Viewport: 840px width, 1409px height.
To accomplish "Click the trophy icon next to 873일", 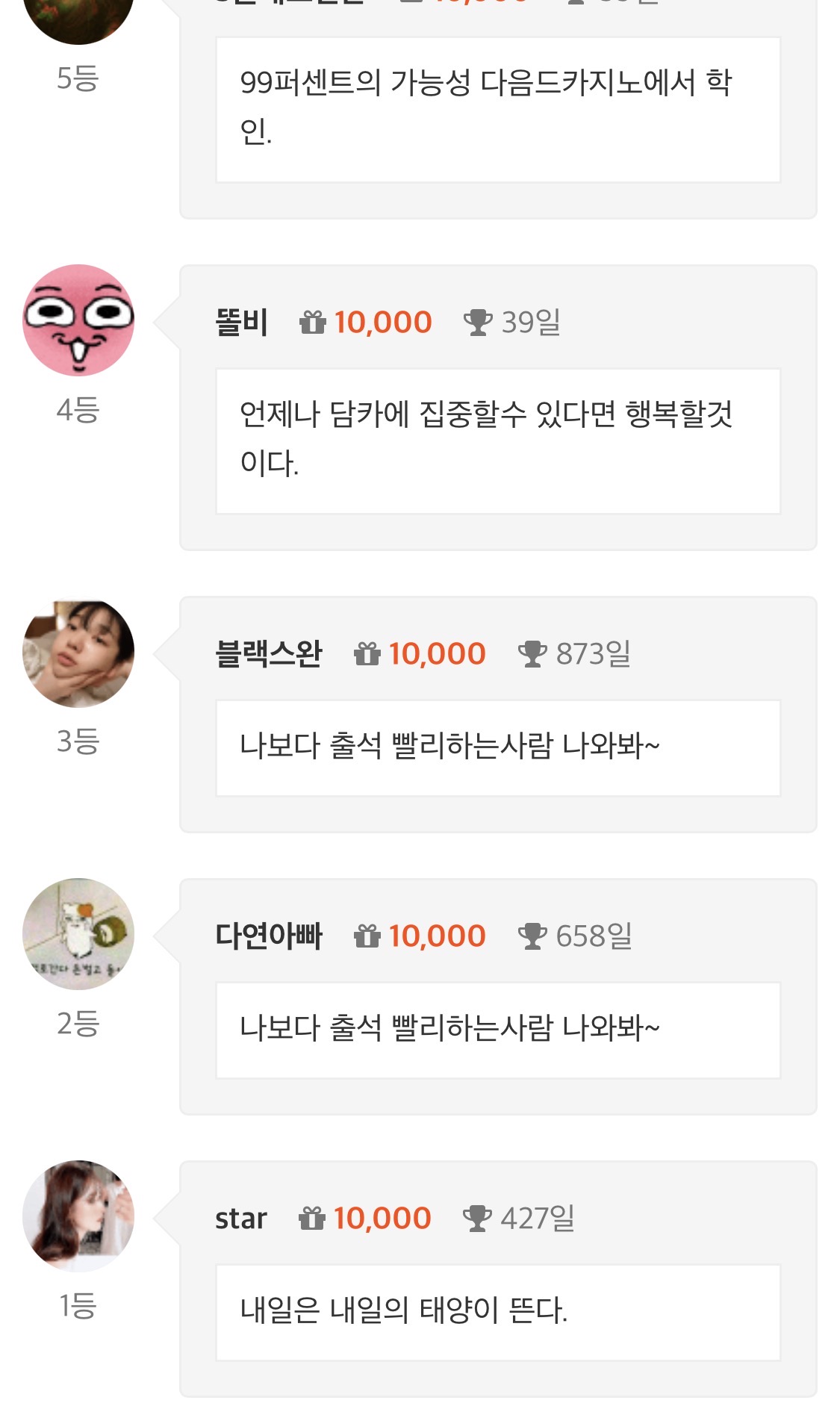I will (x=532, y=654).
